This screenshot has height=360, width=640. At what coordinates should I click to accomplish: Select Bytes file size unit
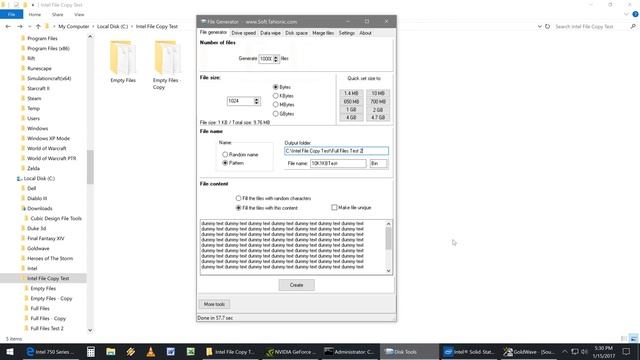coord(276,87)
